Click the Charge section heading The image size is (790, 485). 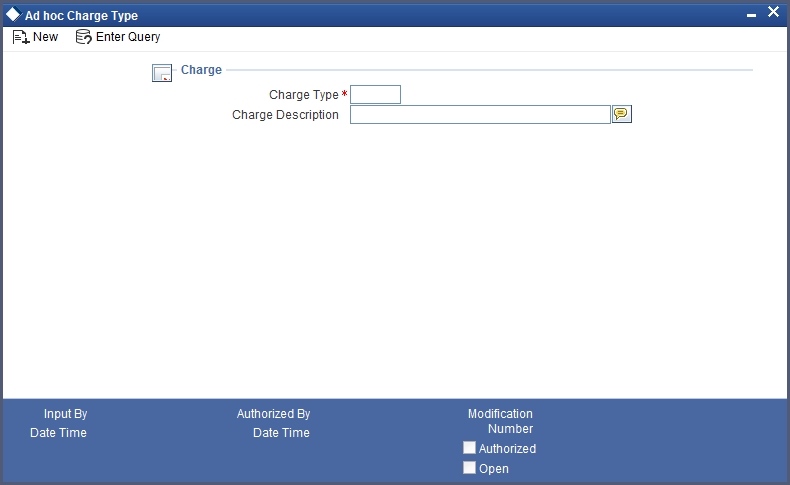[201, 70]
